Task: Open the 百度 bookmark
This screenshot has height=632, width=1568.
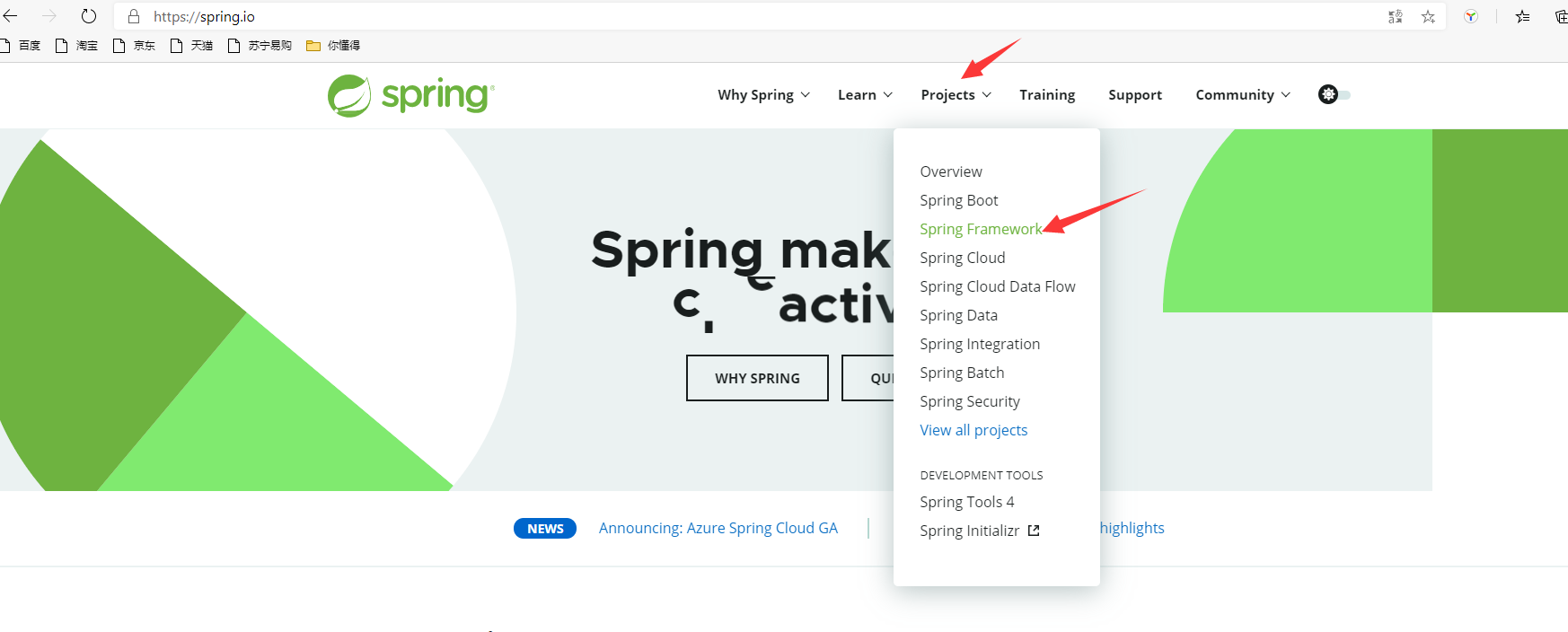Action: [22, 46]
